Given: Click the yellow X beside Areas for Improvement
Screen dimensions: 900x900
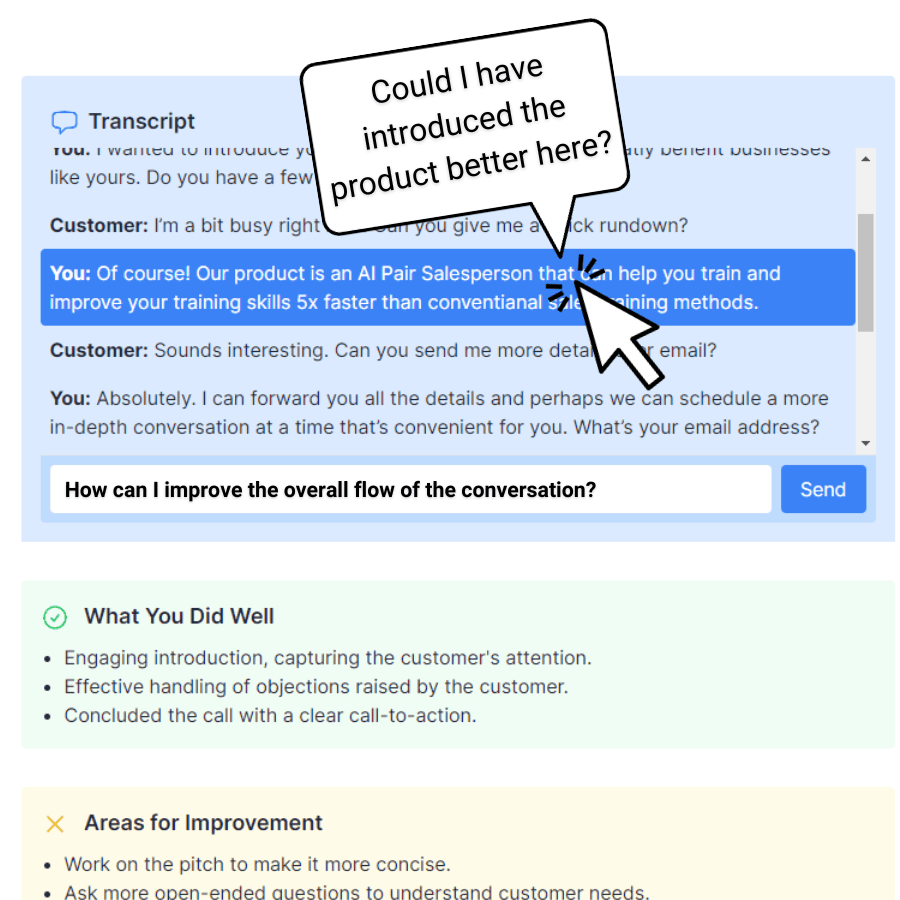Looking at the screenshot, I should tap(56, 823).
